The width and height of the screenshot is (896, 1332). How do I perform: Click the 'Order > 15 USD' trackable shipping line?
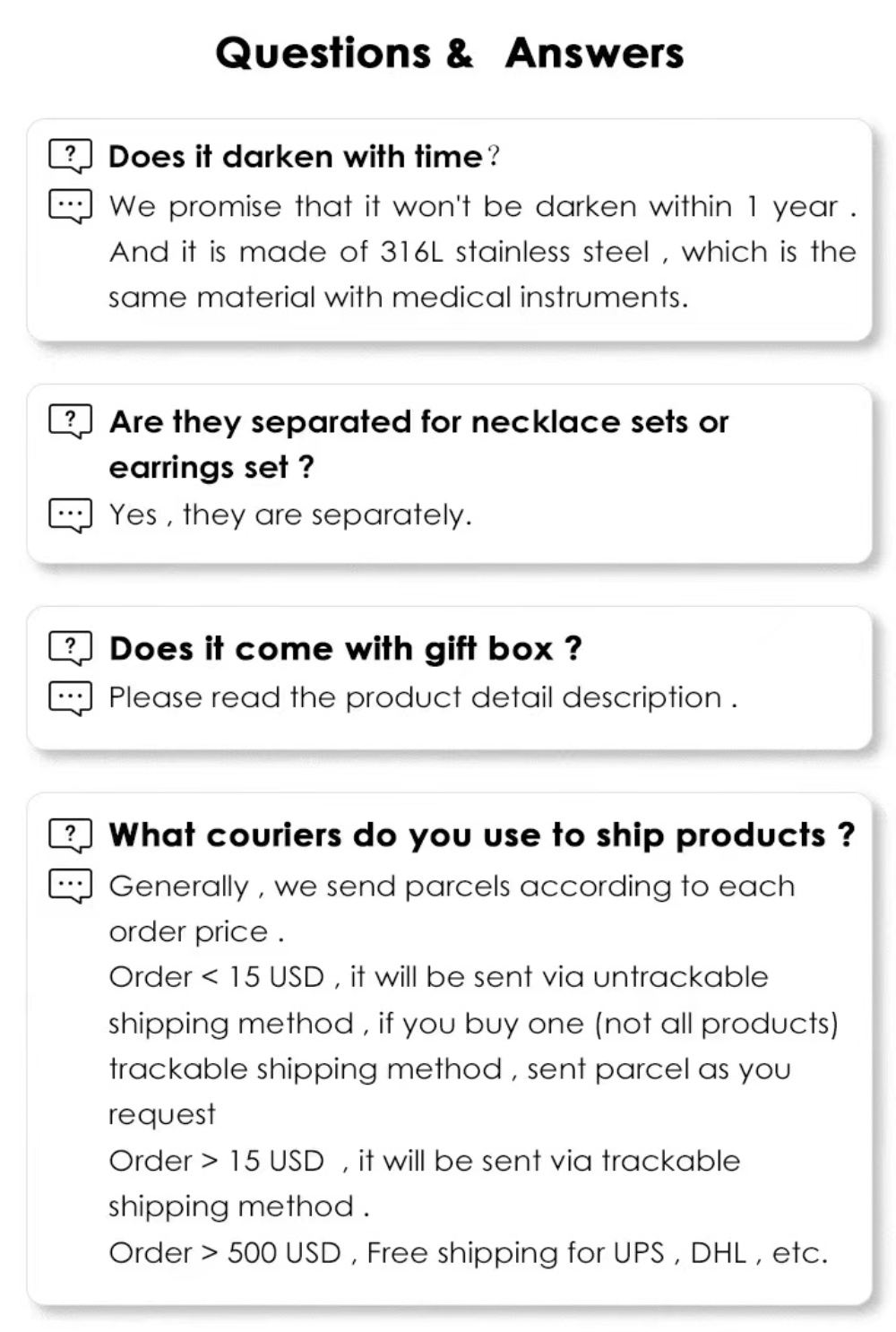point(424,1161)
